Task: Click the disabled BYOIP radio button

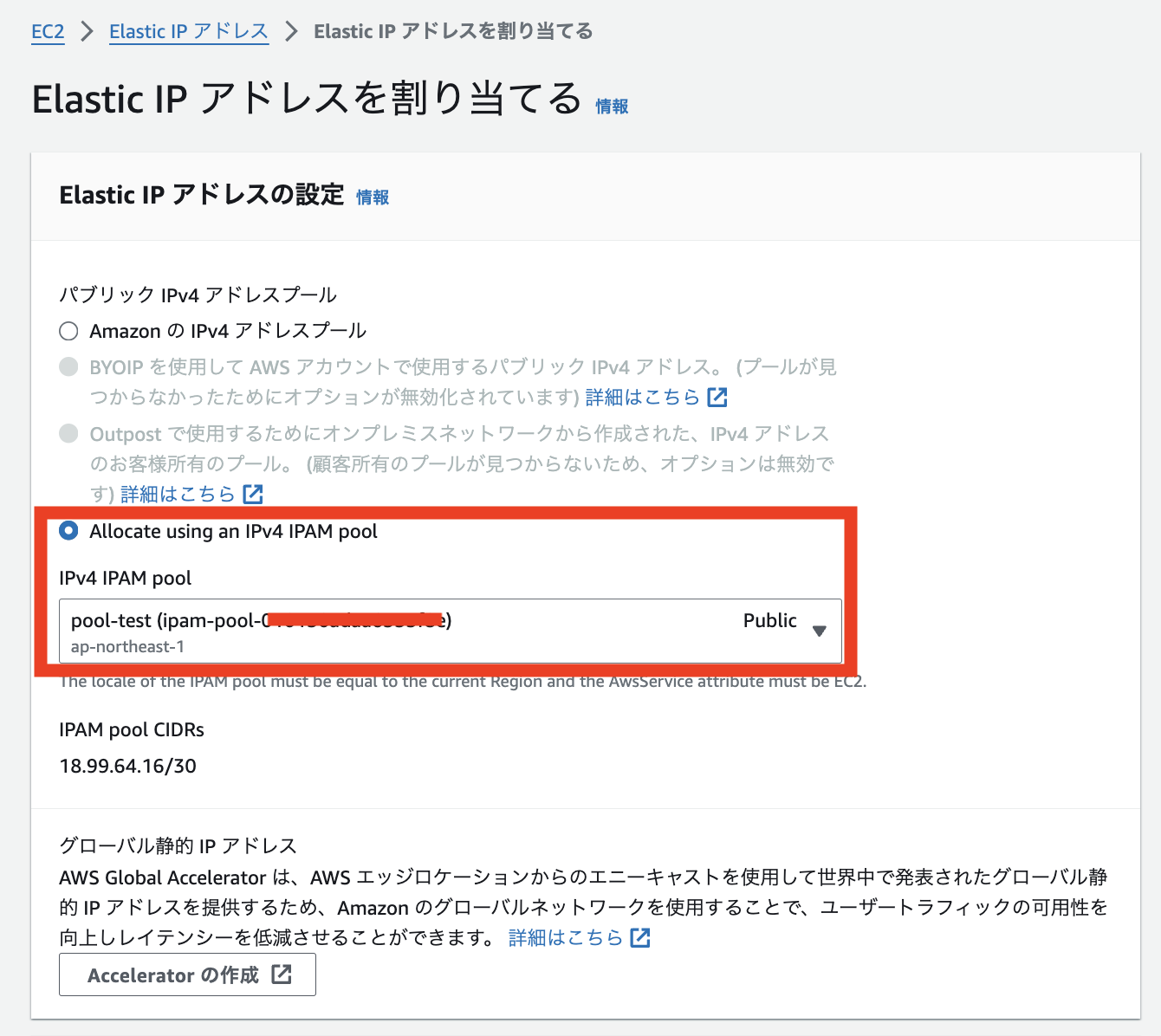Action: pyautogui.click(x=68, y=366)
